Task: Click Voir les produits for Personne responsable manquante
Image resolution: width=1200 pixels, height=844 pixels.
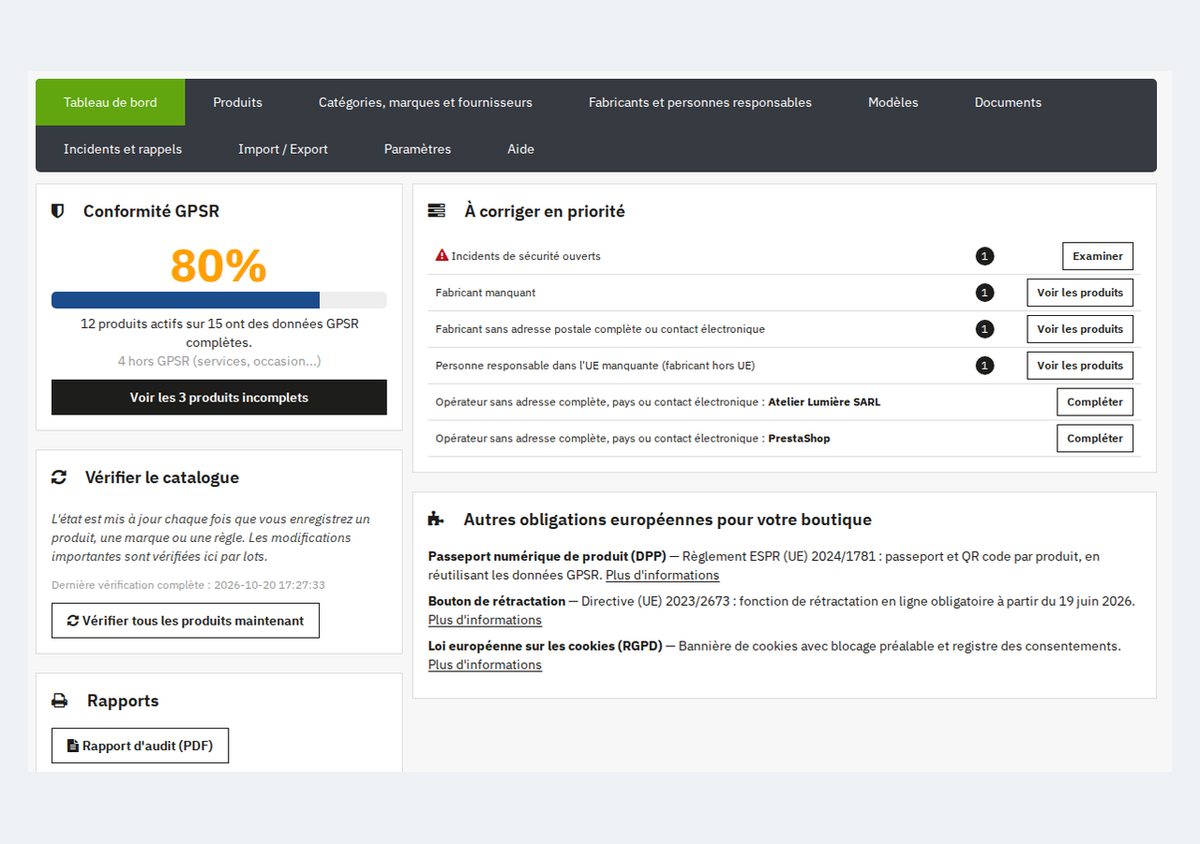Action: tap(1080, 365)
